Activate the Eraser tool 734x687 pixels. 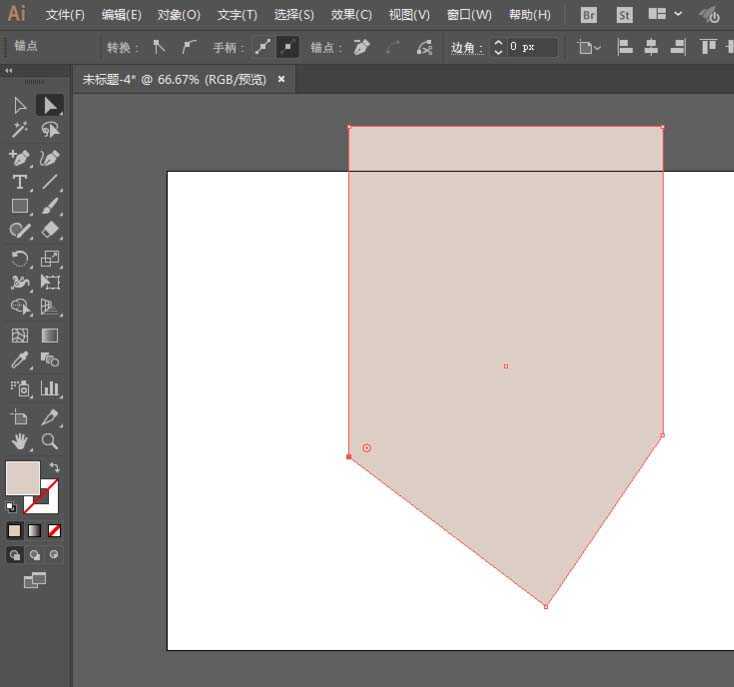click(x=50, y=230)
